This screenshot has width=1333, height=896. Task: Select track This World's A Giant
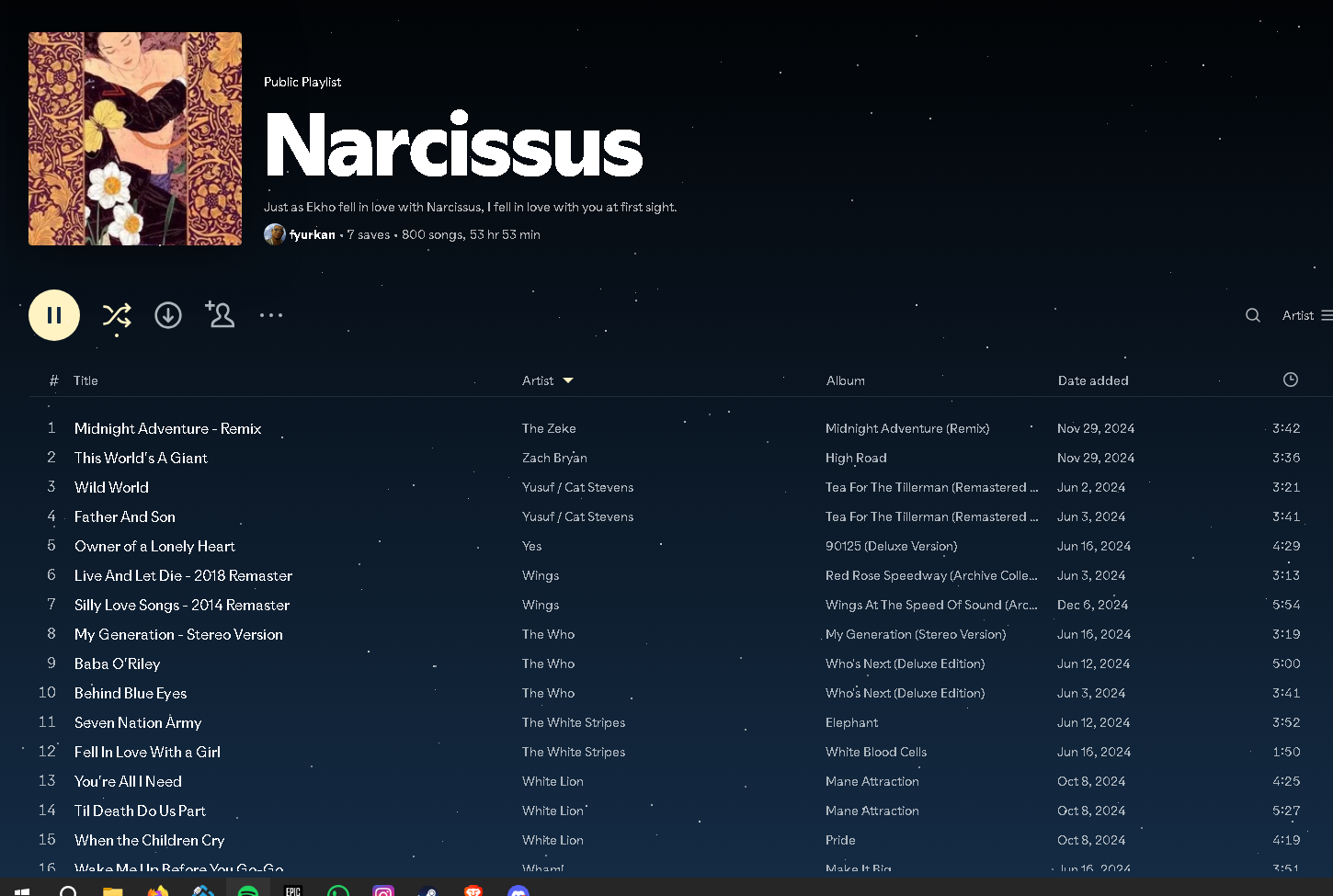[141, 458]
